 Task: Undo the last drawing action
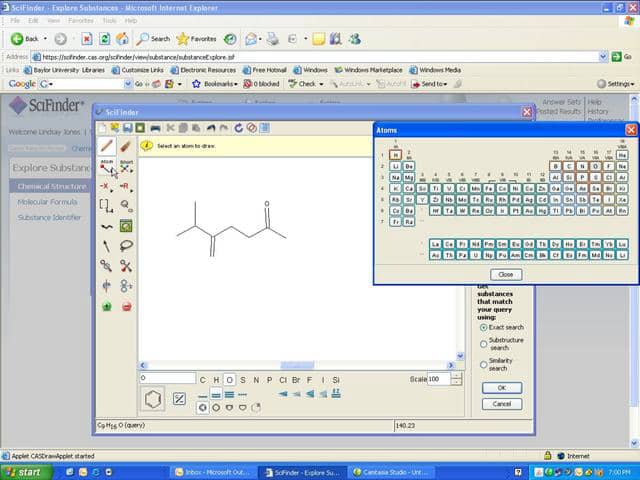pos(211,128)
